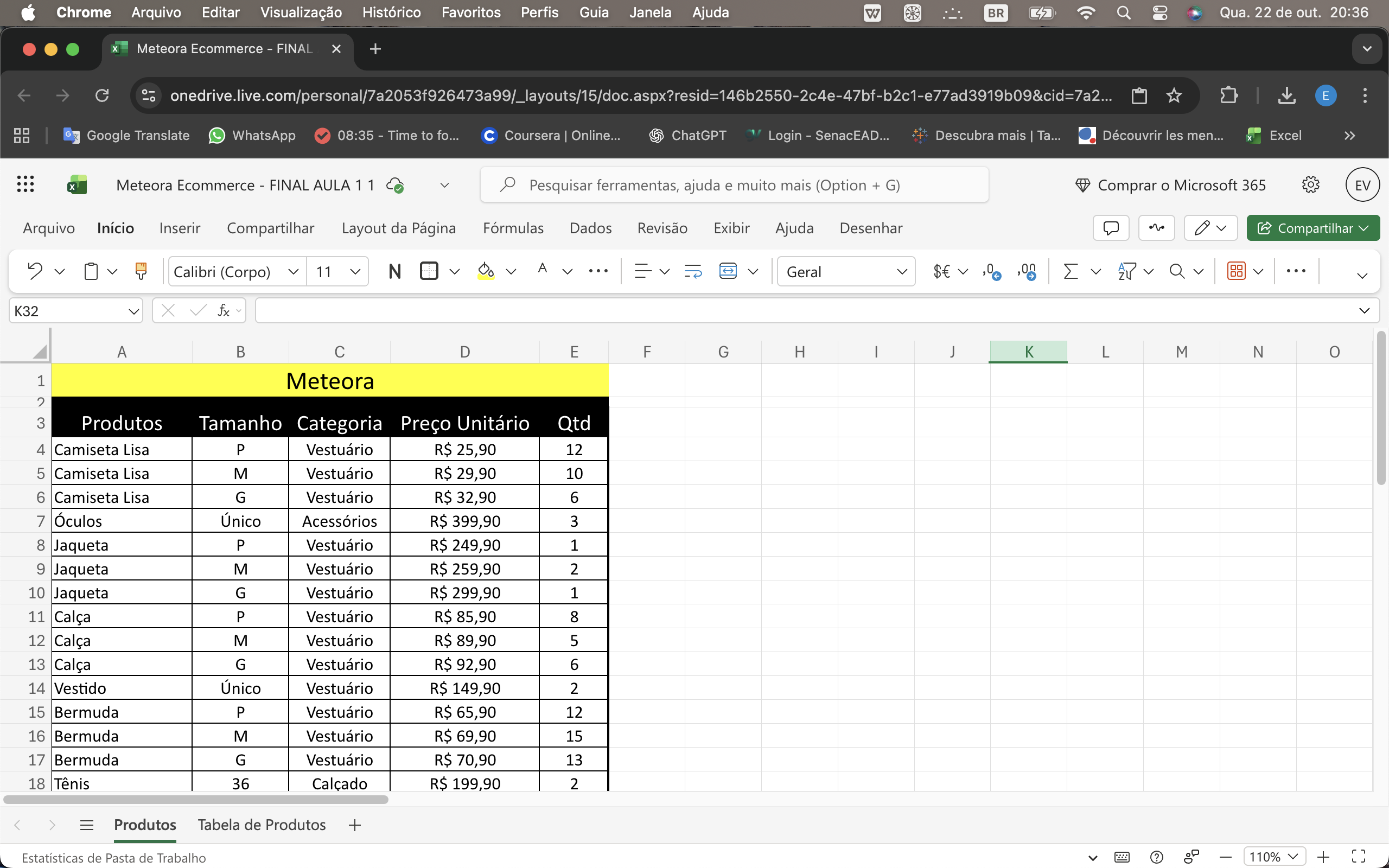Click the green Compartilhar button
This screenshot has height=868, width=1389.
click(x=1311, y=228)
